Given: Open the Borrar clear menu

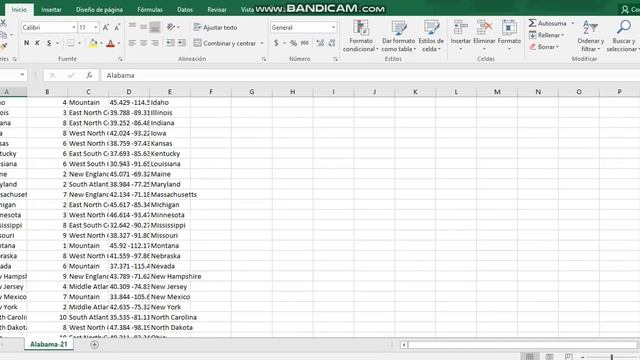Looking at the screenshot, I should point(544,47).
